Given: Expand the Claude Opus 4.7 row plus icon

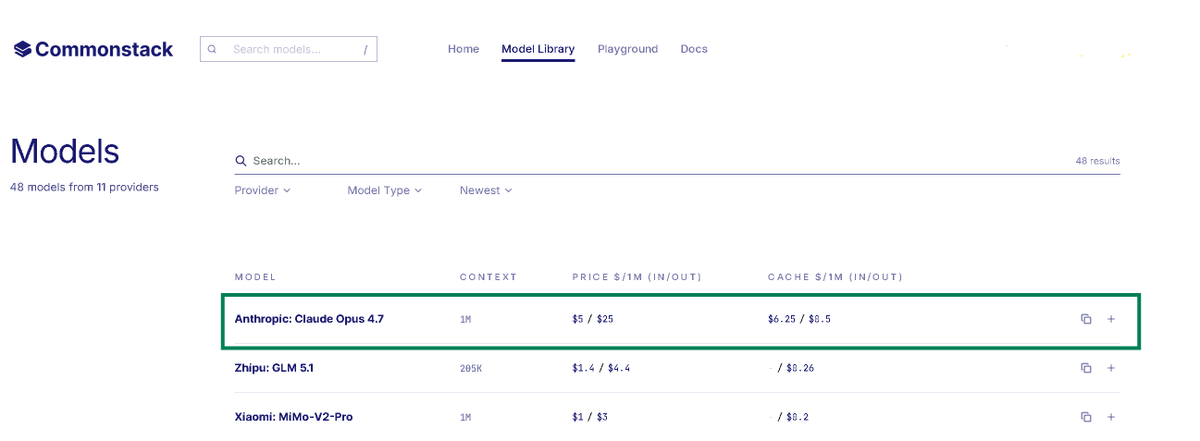Looking at the screenshot, I should coord(1111,319).
